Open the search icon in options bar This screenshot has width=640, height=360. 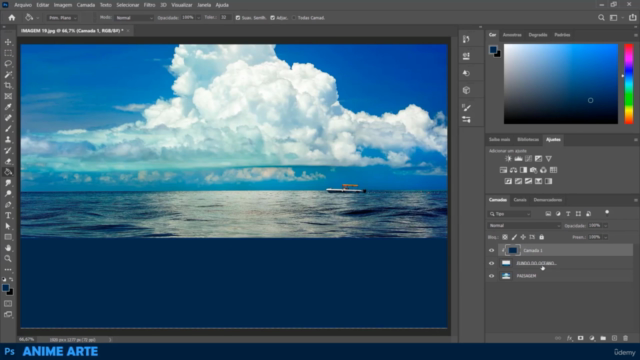tap(601, 18)
